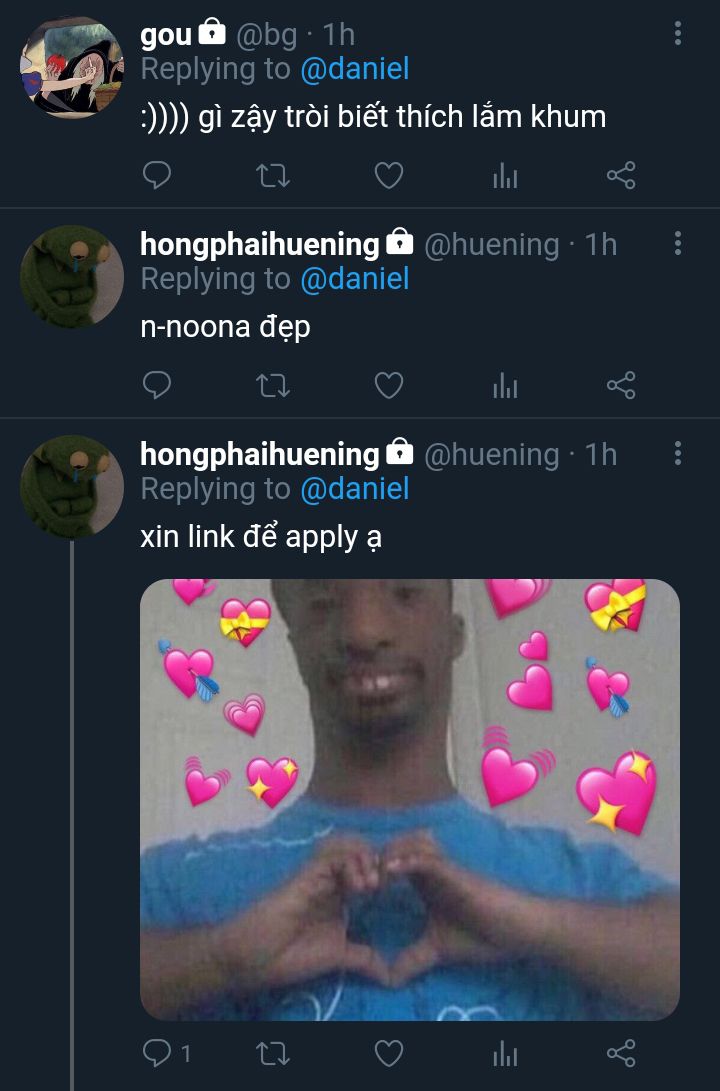The image size is (720, 1091).
Task: View analytics of gou's tweet
Action: (505, 175)
